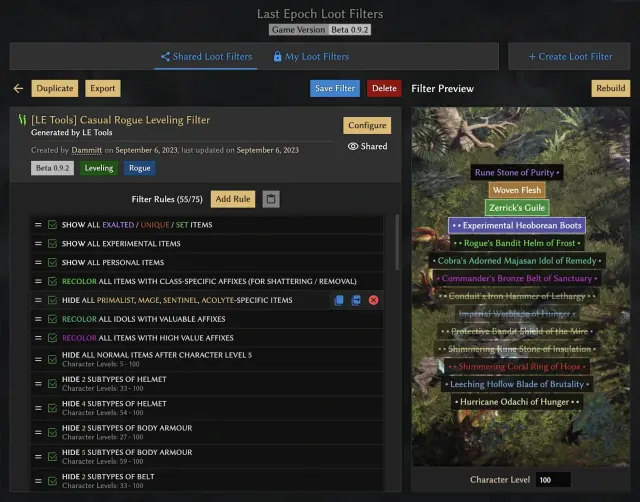Click Zerrick's Guile preview label

[x=517, y=207]
